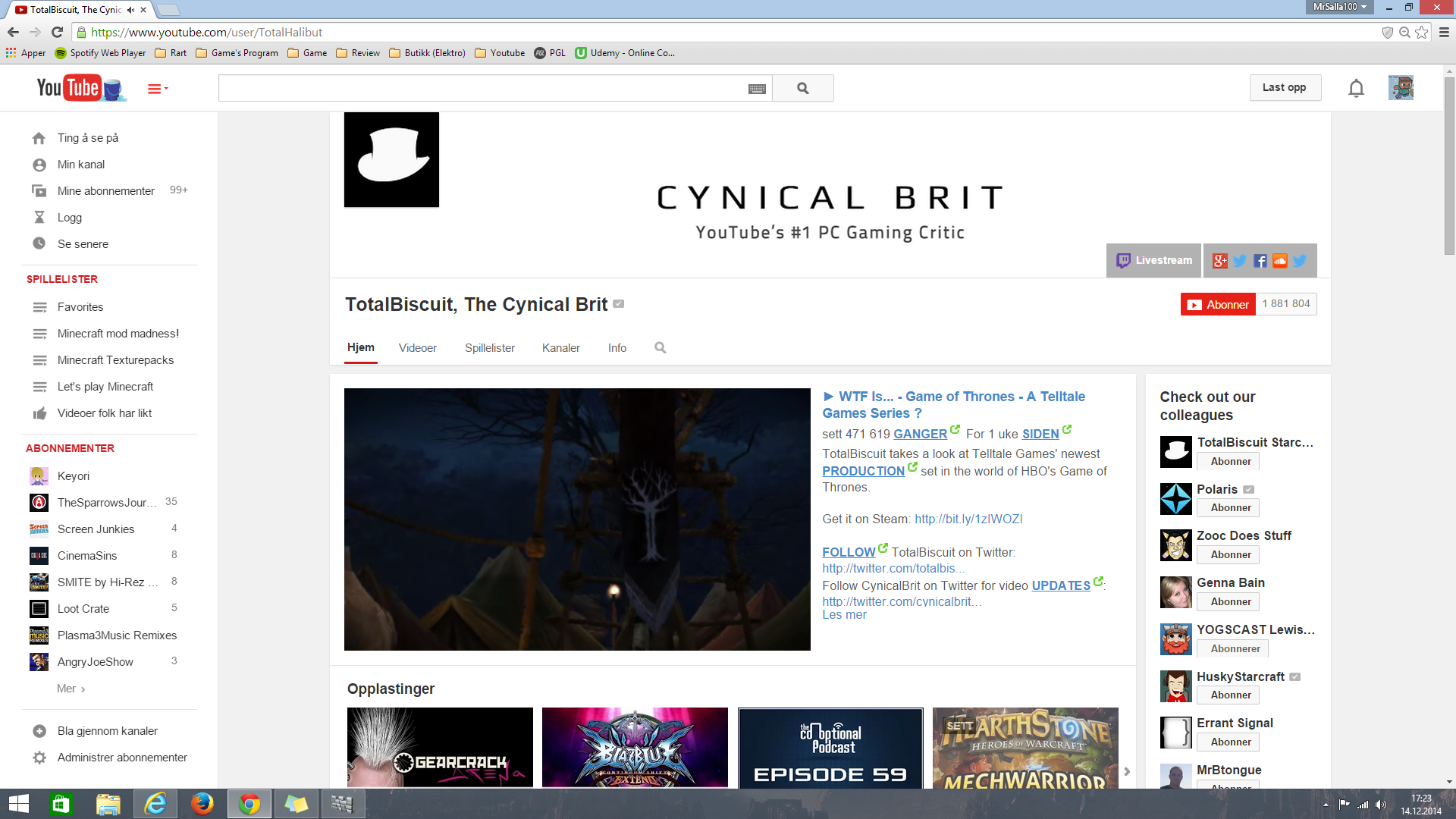
Task: Switch to the Videoer tab
Action: point(418,348)
